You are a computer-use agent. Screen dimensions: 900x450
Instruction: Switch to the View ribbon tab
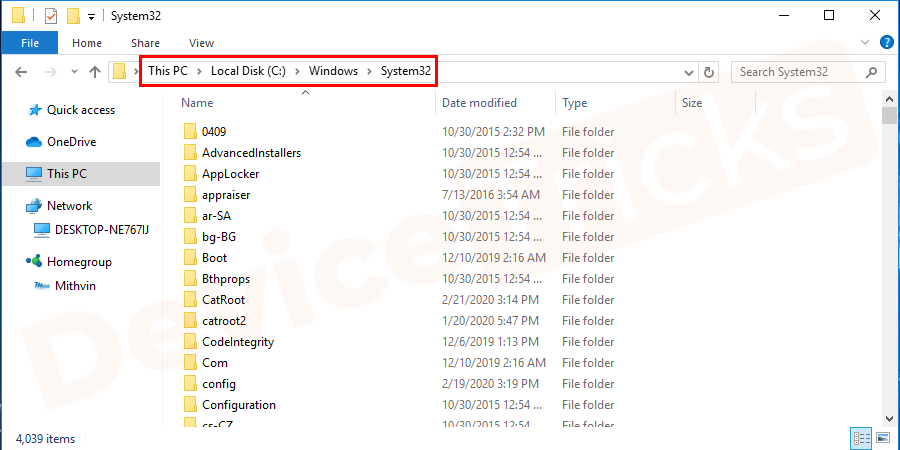(201, 43)
